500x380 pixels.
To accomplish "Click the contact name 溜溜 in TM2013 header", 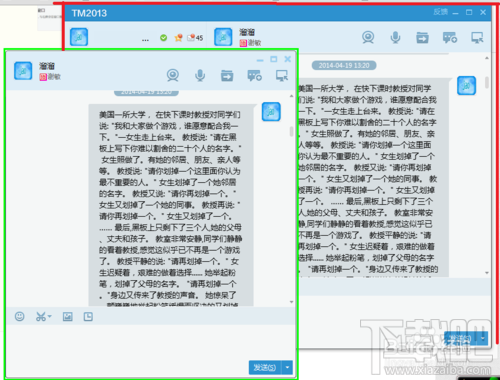I will 247,32.
